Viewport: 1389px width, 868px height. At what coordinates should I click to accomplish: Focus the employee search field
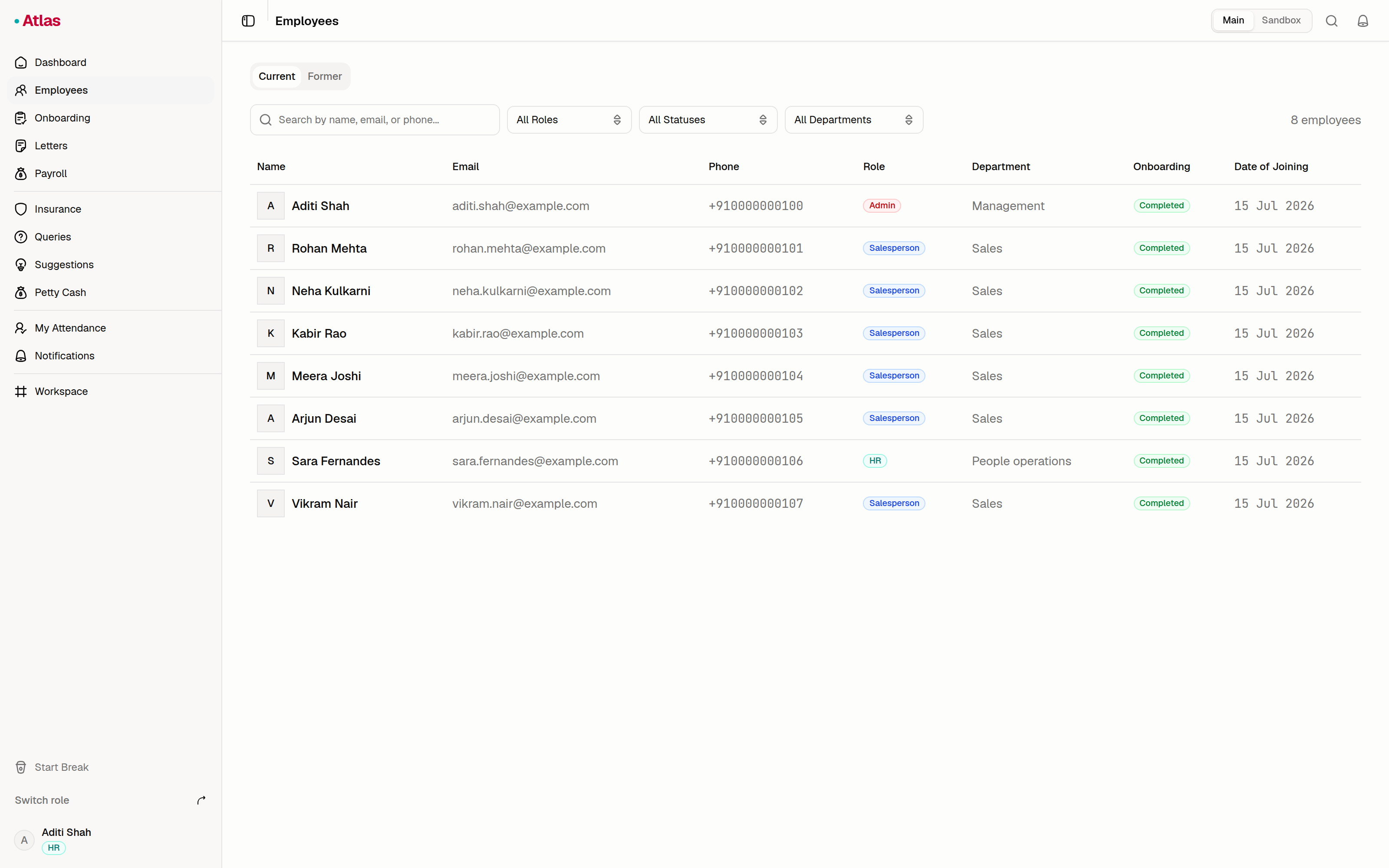[375, 120]
